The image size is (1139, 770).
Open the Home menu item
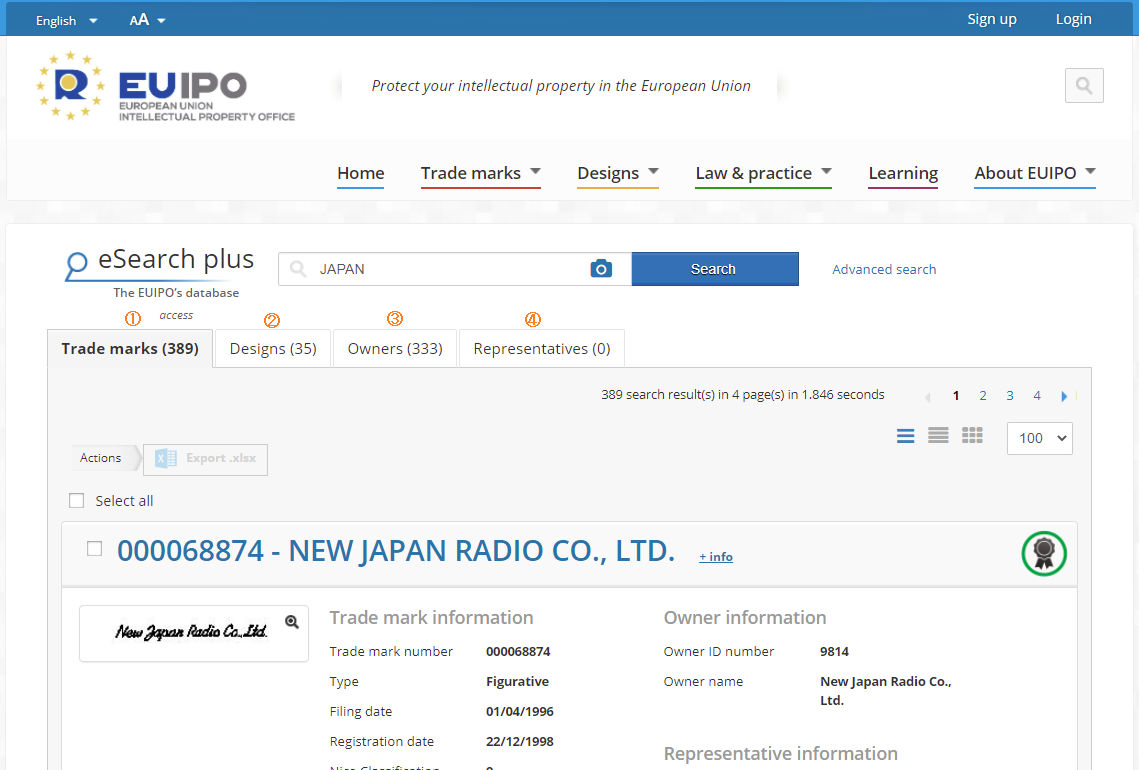[x=360, y=173]
